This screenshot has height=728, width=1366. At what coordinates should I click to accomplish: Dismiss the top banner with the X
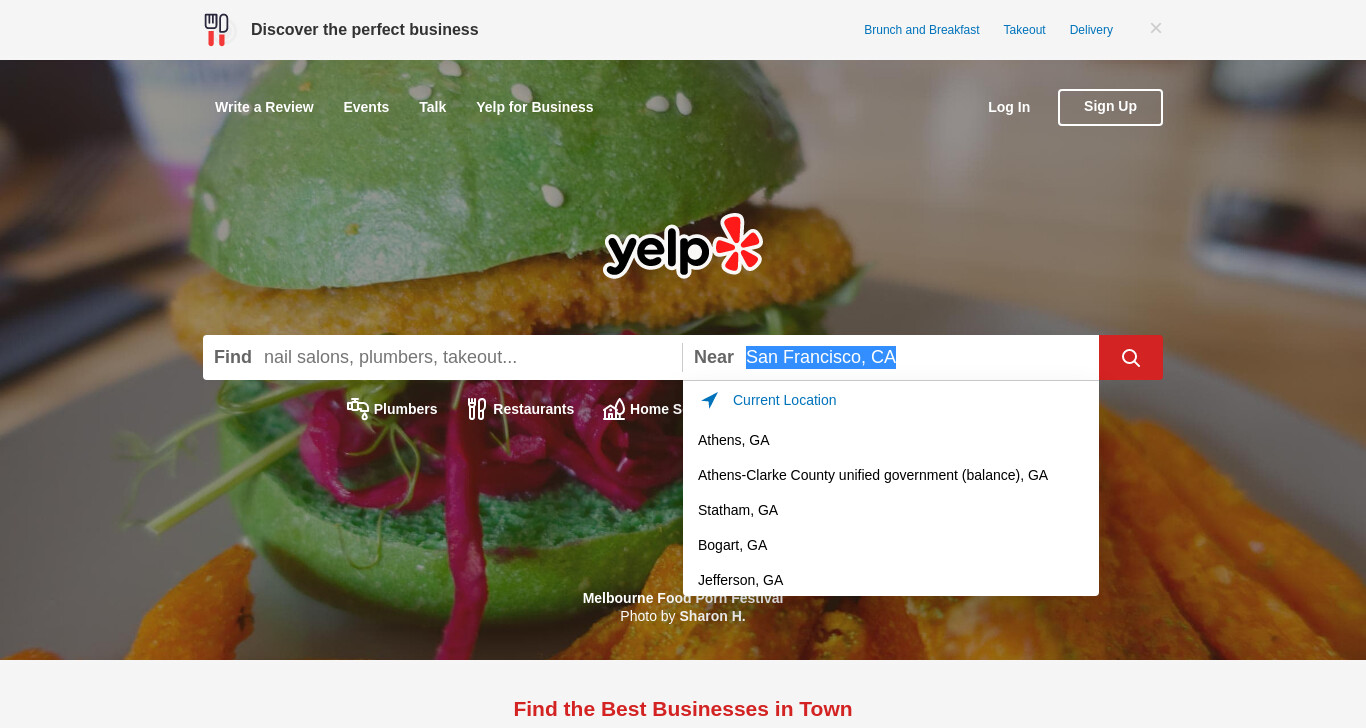[1156, 28]
